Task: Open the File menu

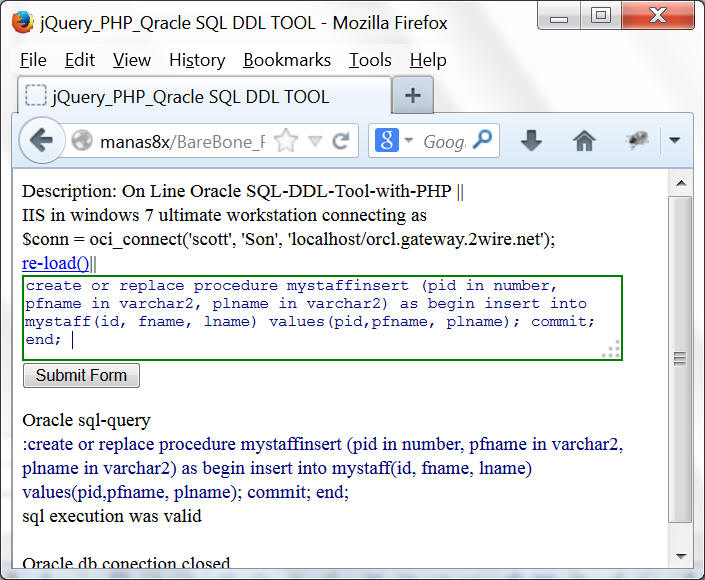Action: point(33,60)
